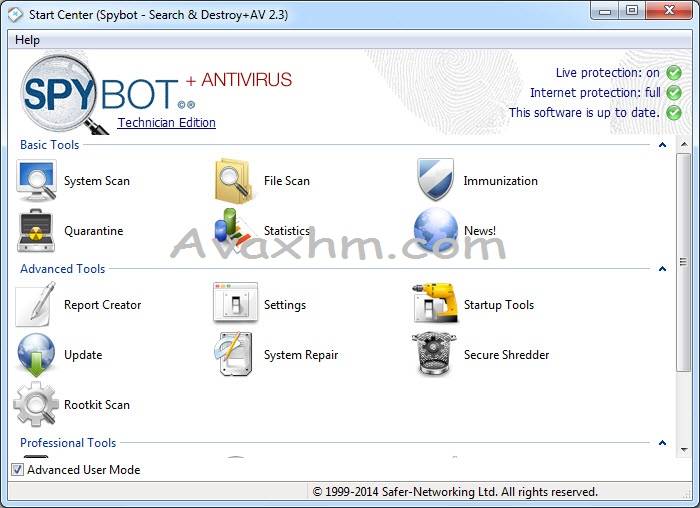The height and width of the screenshot is (508, 700).
Task: Click the Internet protection: full status text
Action: point(595,92)
